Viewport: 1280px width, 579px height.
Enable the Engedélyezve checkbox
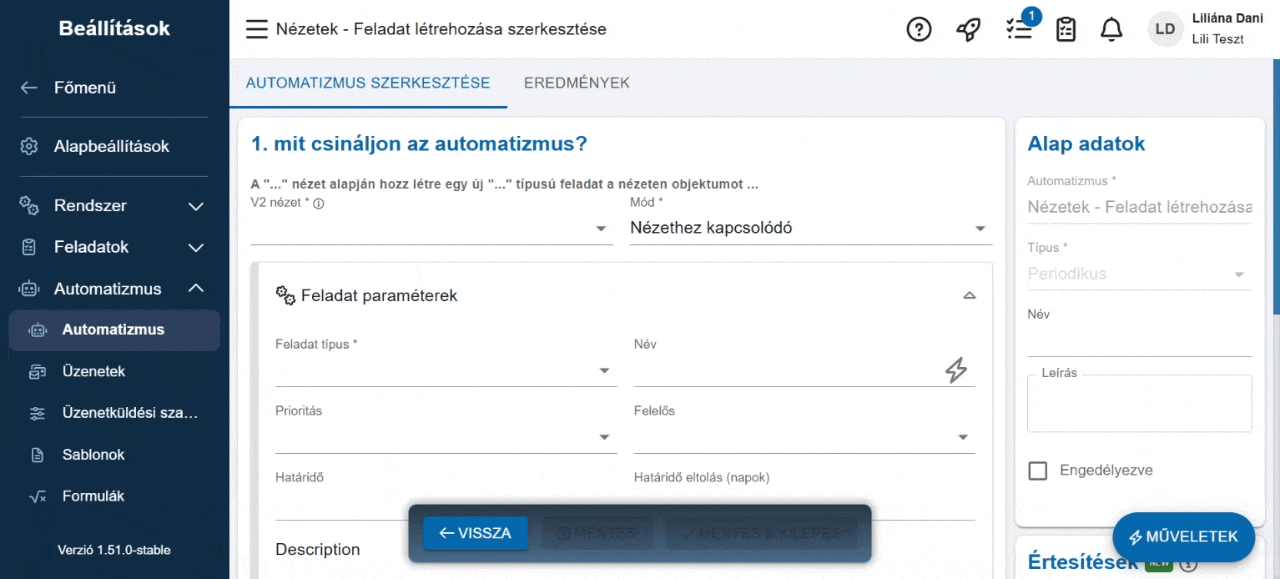coord(1037,470)
